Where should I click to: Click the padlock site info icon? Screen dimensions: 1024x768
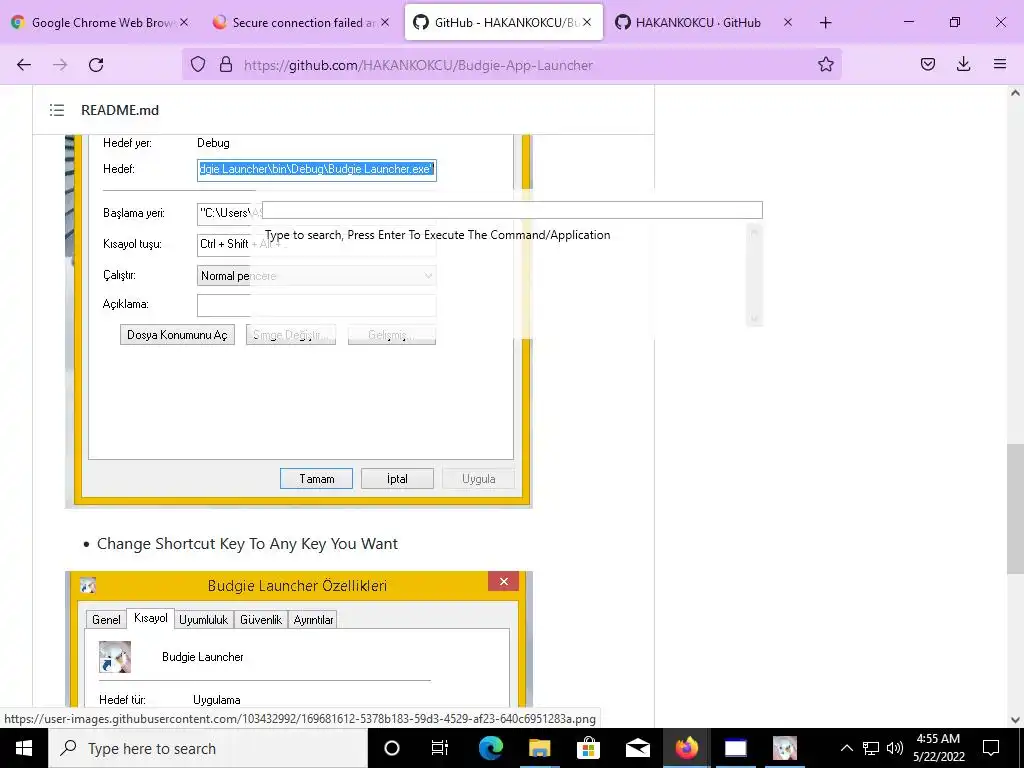226,64
